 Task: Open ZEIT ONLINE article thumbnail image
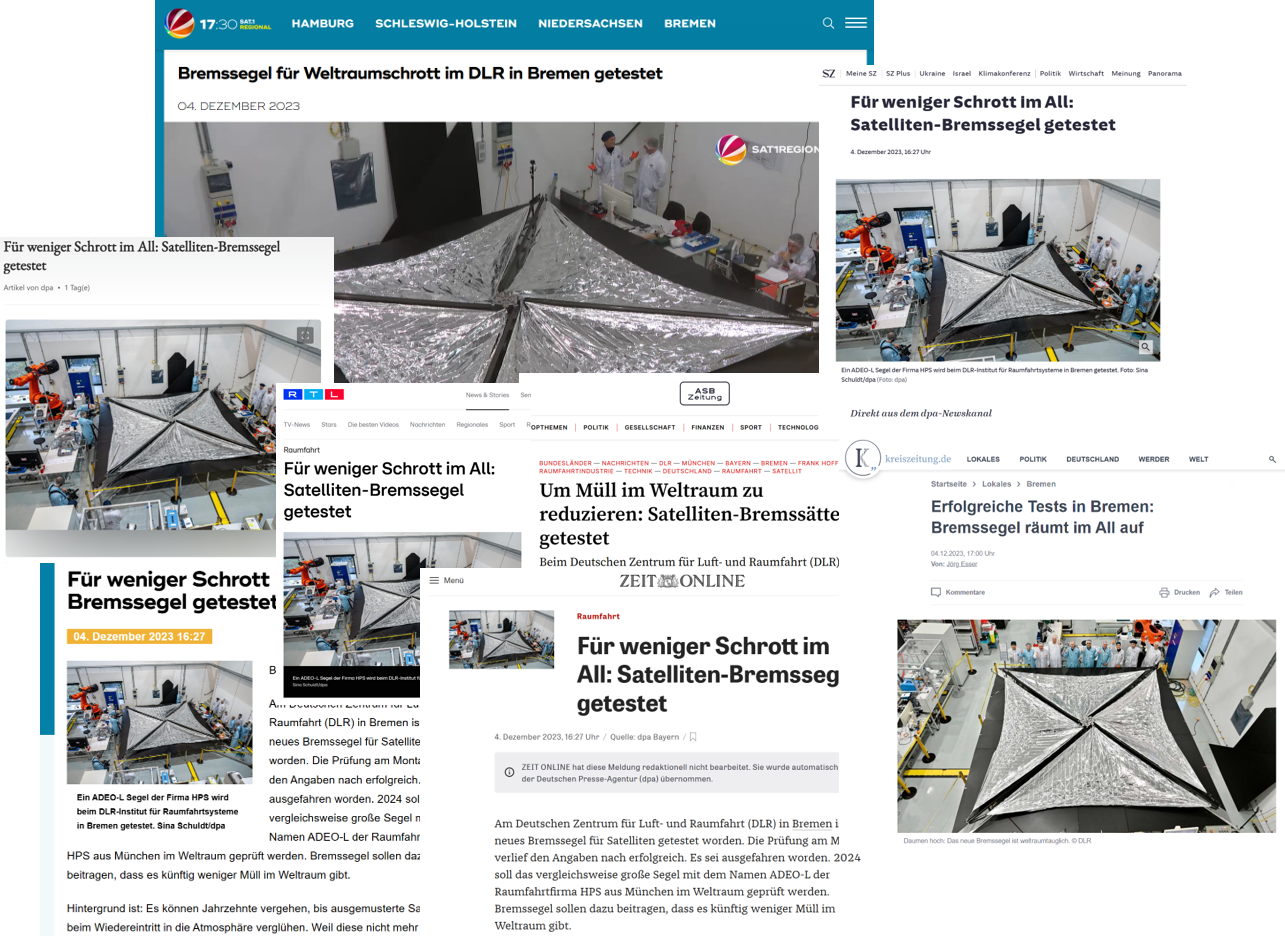click(x=501, y=639)
